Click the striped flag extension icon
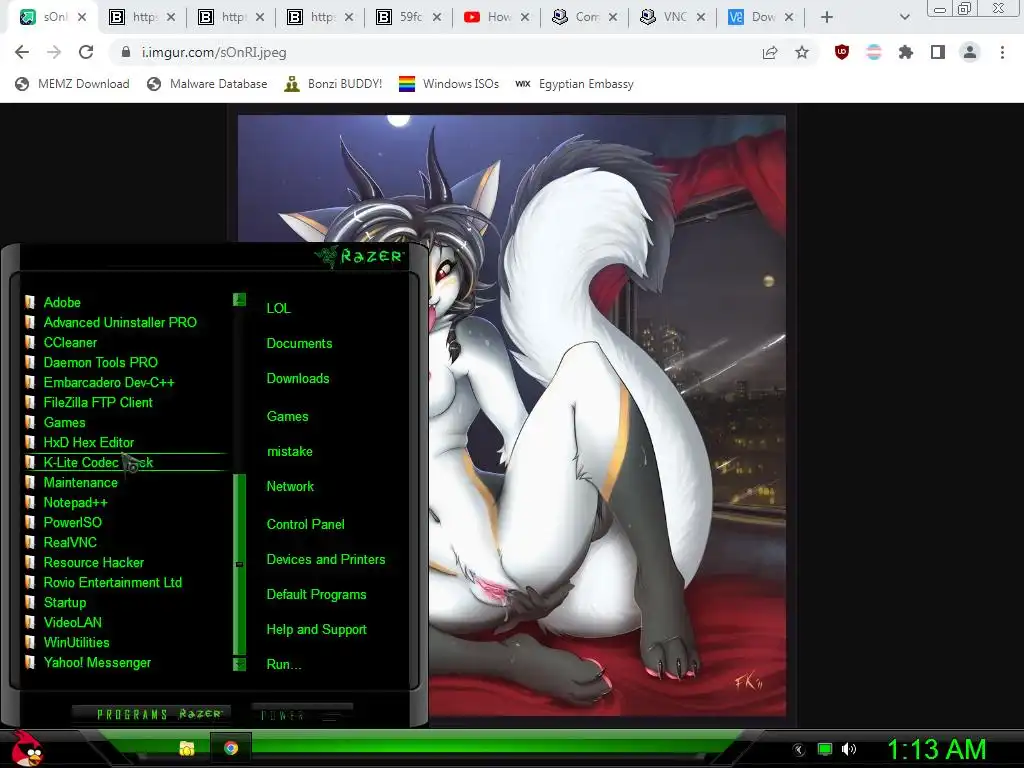The width and height of the screenshot is (1024, 768). point(874,52)
